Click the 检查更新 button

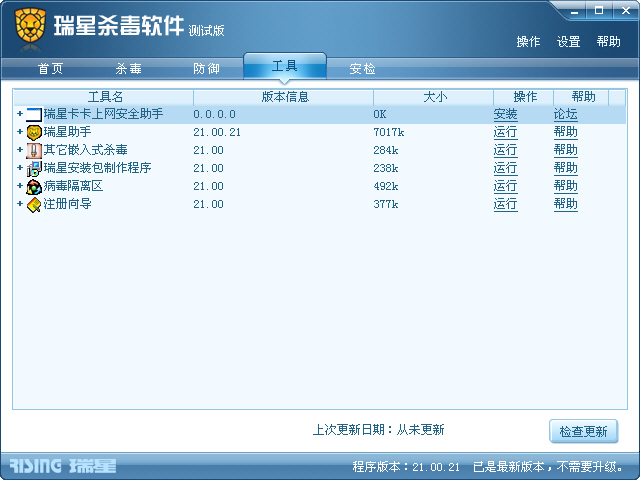pyautogui.click(x=584, y=431)
